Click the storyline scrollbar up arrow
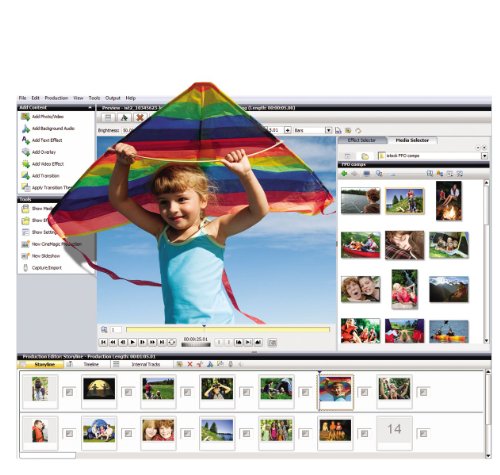The width and height of the screenshot is (500, 475). 488,371
